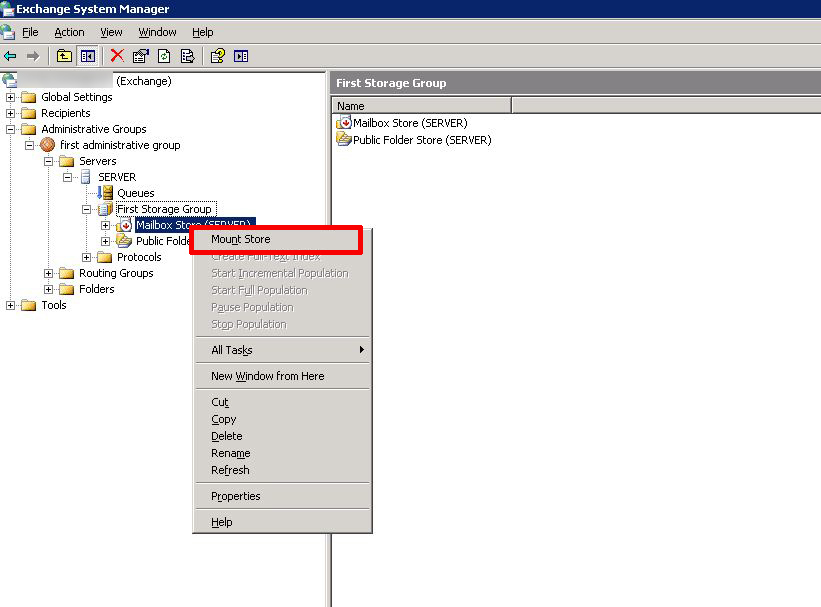Select Recipients in the tree
Image resolution: width=821 pixels, height=607 pixels.
click(x=65, y=113)
